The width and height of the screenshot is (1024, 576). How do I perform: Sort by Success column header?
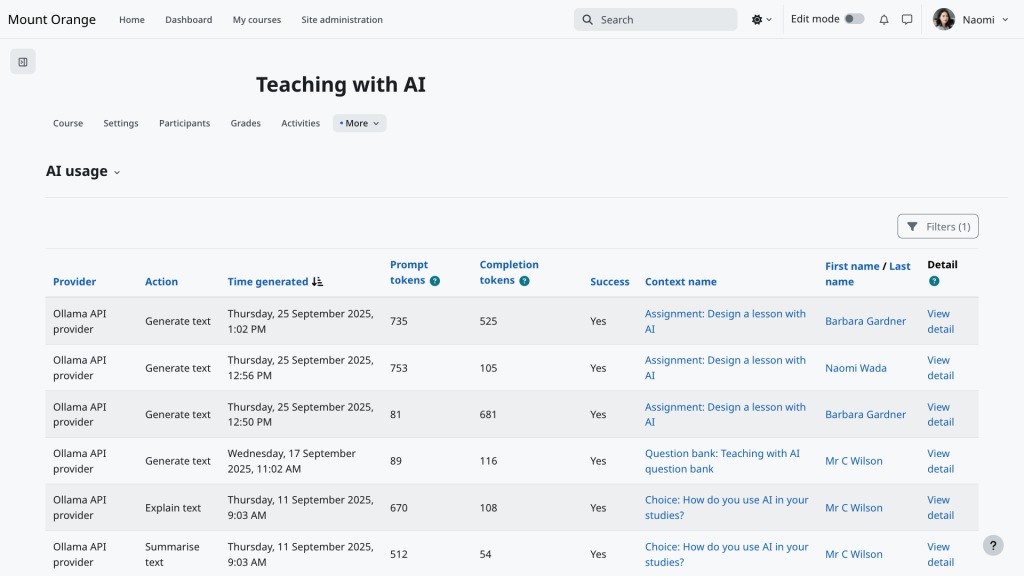(610, 281)
